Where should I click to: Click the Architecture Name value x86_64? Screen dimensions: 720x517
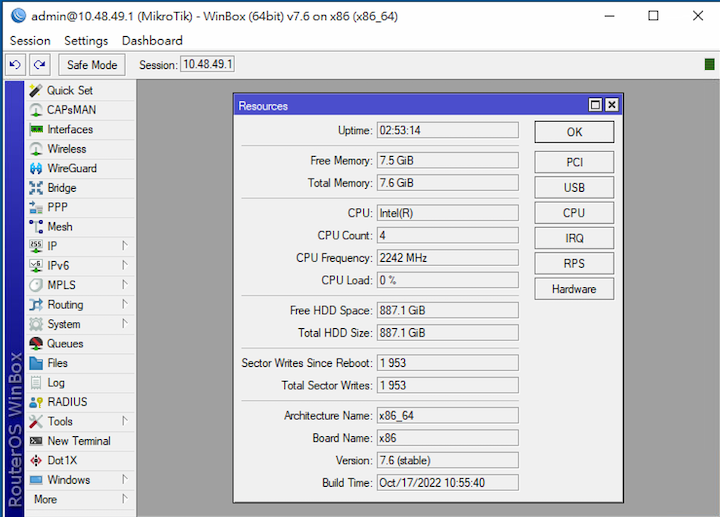point(448,416)
